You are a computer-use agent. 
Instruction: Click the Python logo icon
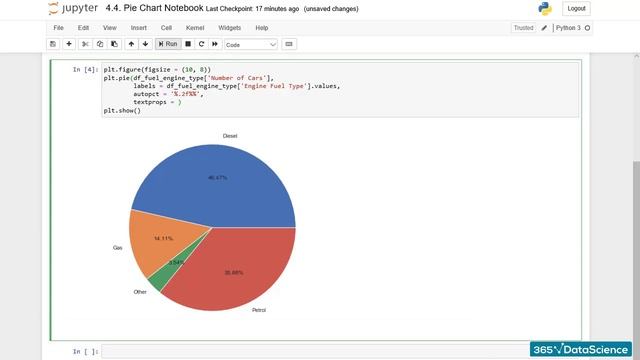[545, 9]
